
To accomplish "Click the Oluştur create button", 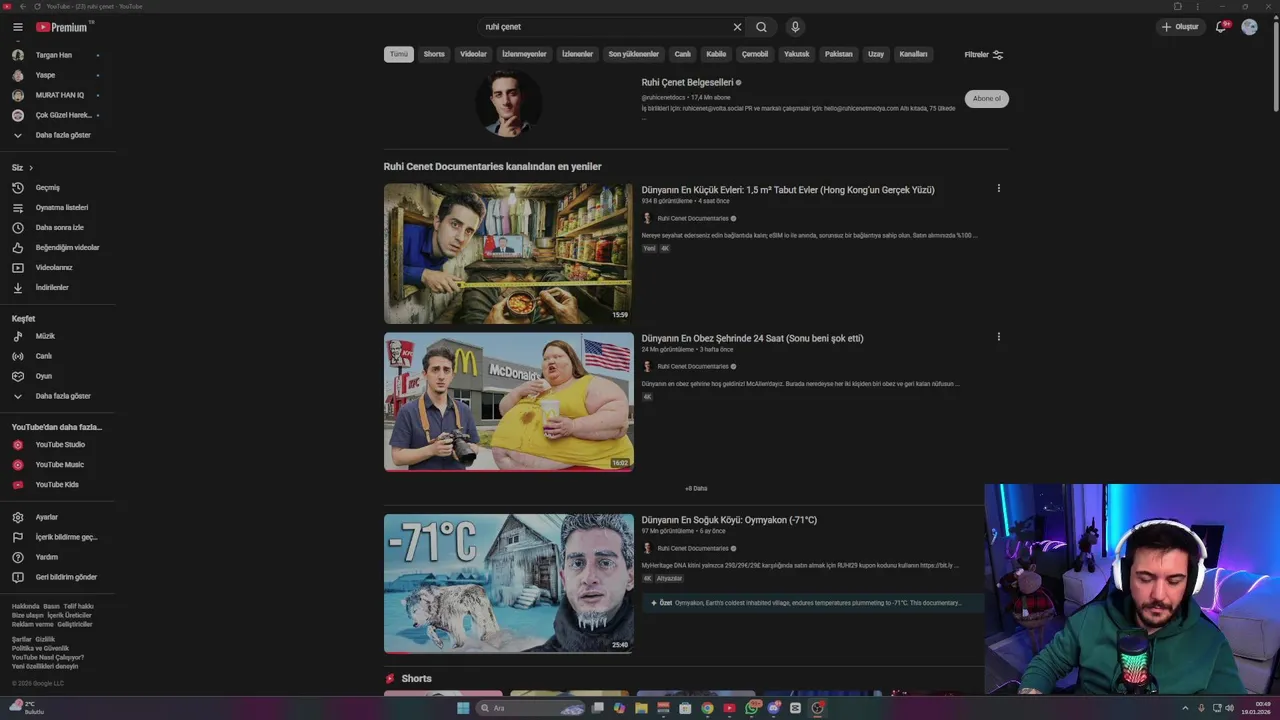I will click(x=1180, y=27).
